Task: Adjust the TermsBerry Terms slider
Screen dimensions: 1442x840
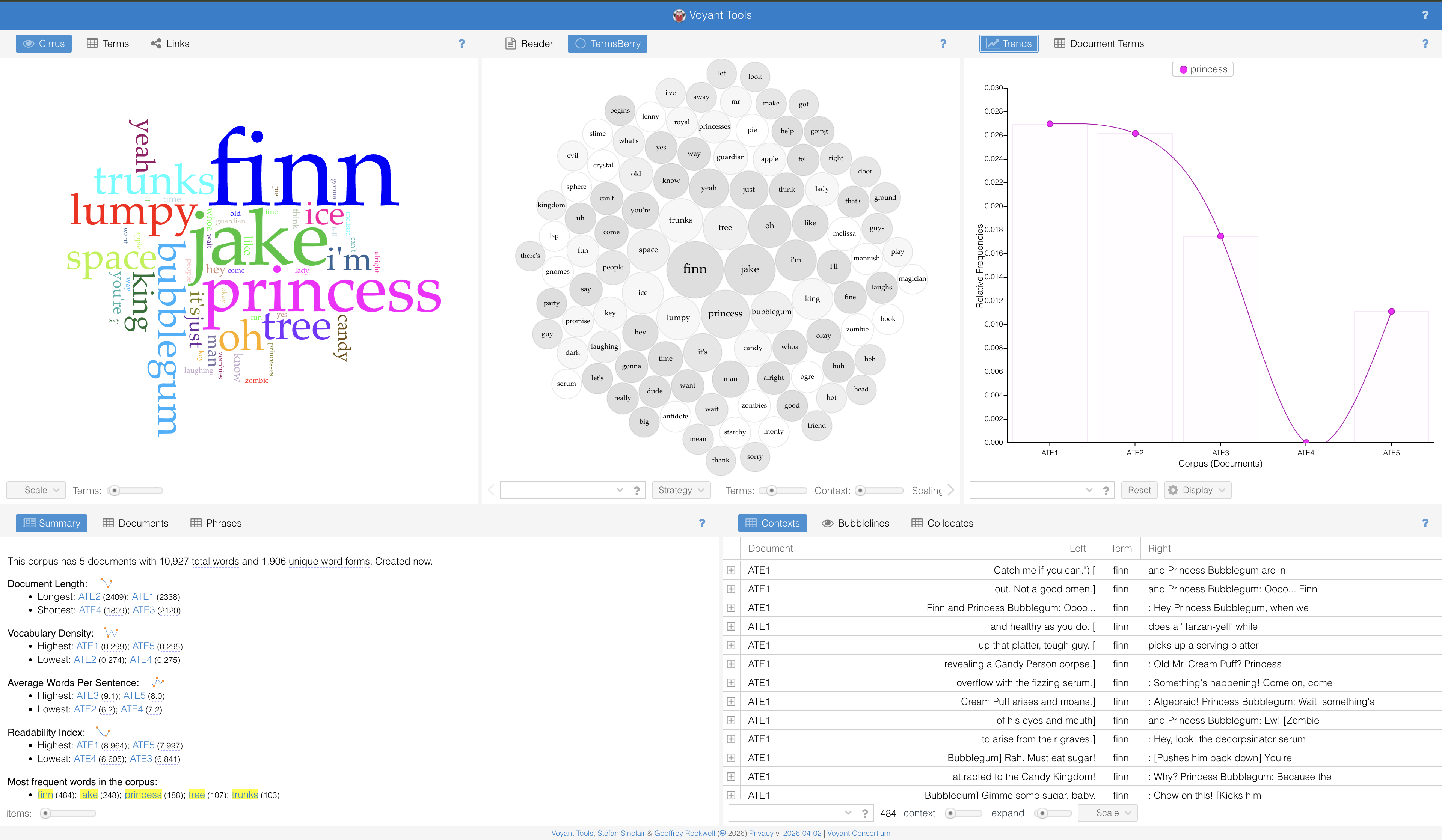Action: [783, 491]
